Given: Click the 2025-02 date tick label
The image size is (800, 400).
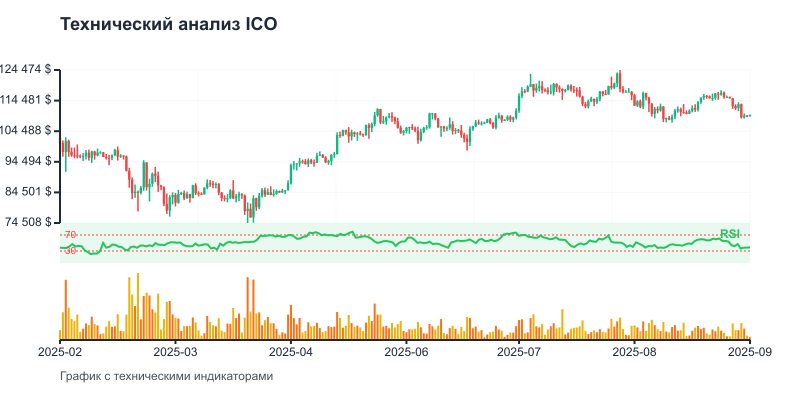Looking at the screenshot, I should 61,352.
